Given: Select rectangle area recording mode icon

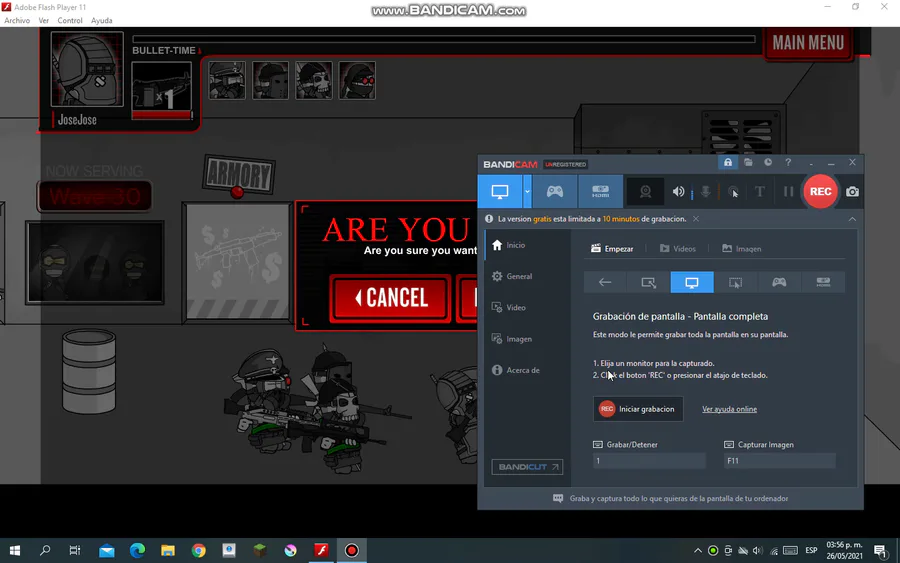Looking at the screenshot, I should pyautogui.click(x=649, y=282).
